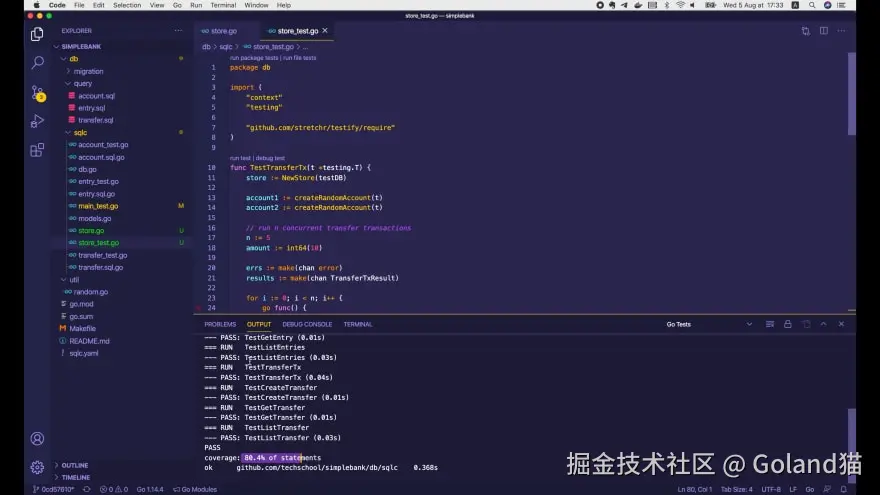
Task: Open macOS Spotlight search icon
Action: [812, 5]
